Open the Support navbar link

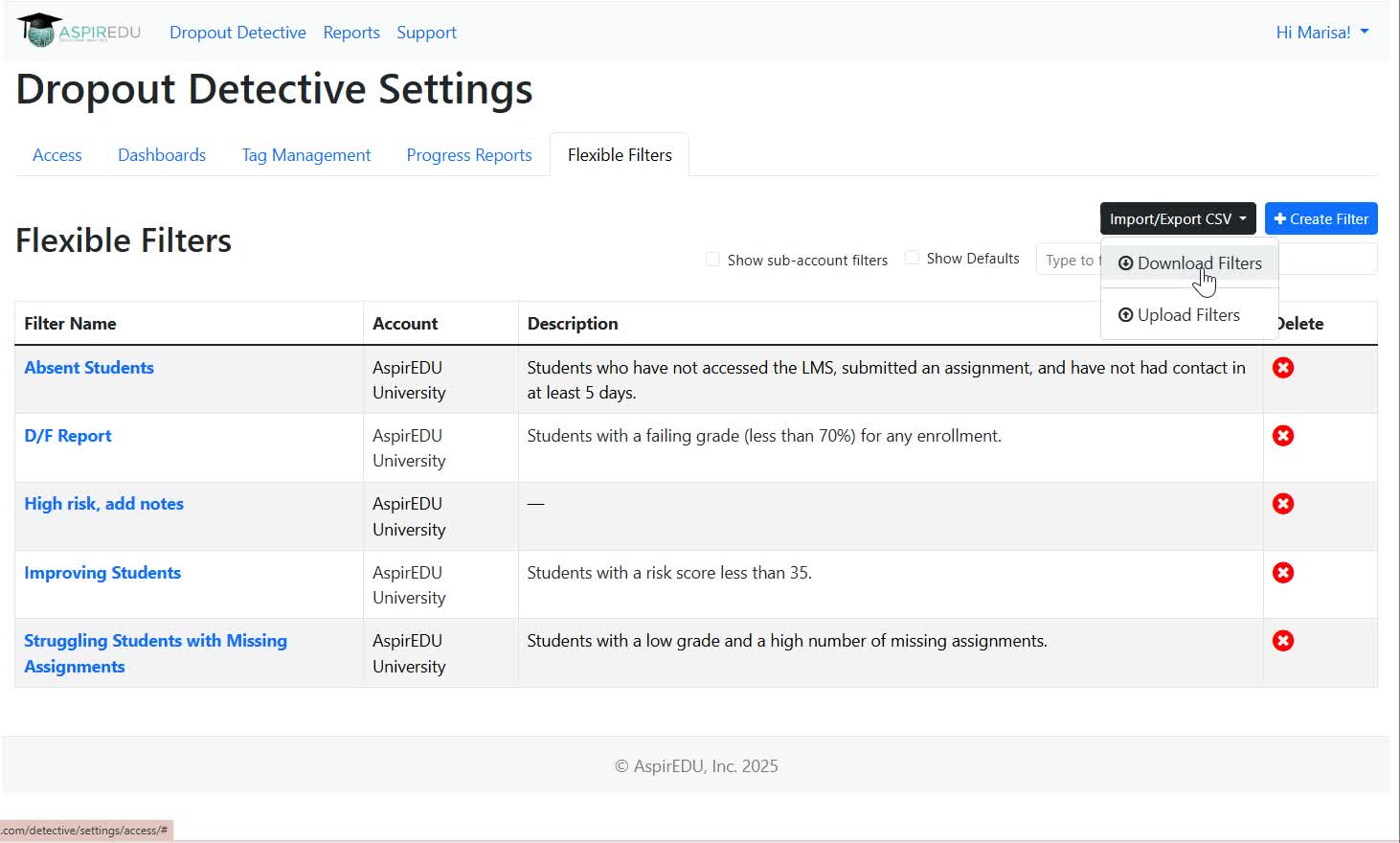(x=426, y=33)
